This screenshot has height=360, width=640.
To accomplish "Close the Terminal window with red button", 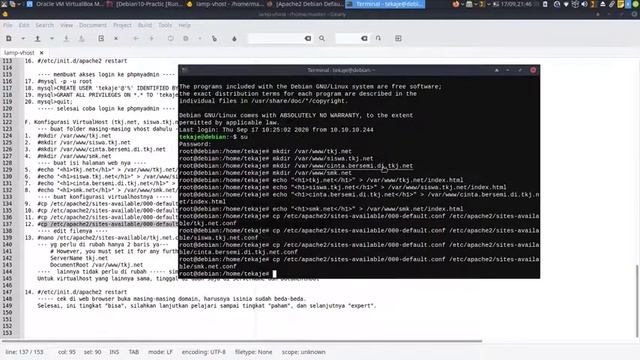I will (533, 70).
